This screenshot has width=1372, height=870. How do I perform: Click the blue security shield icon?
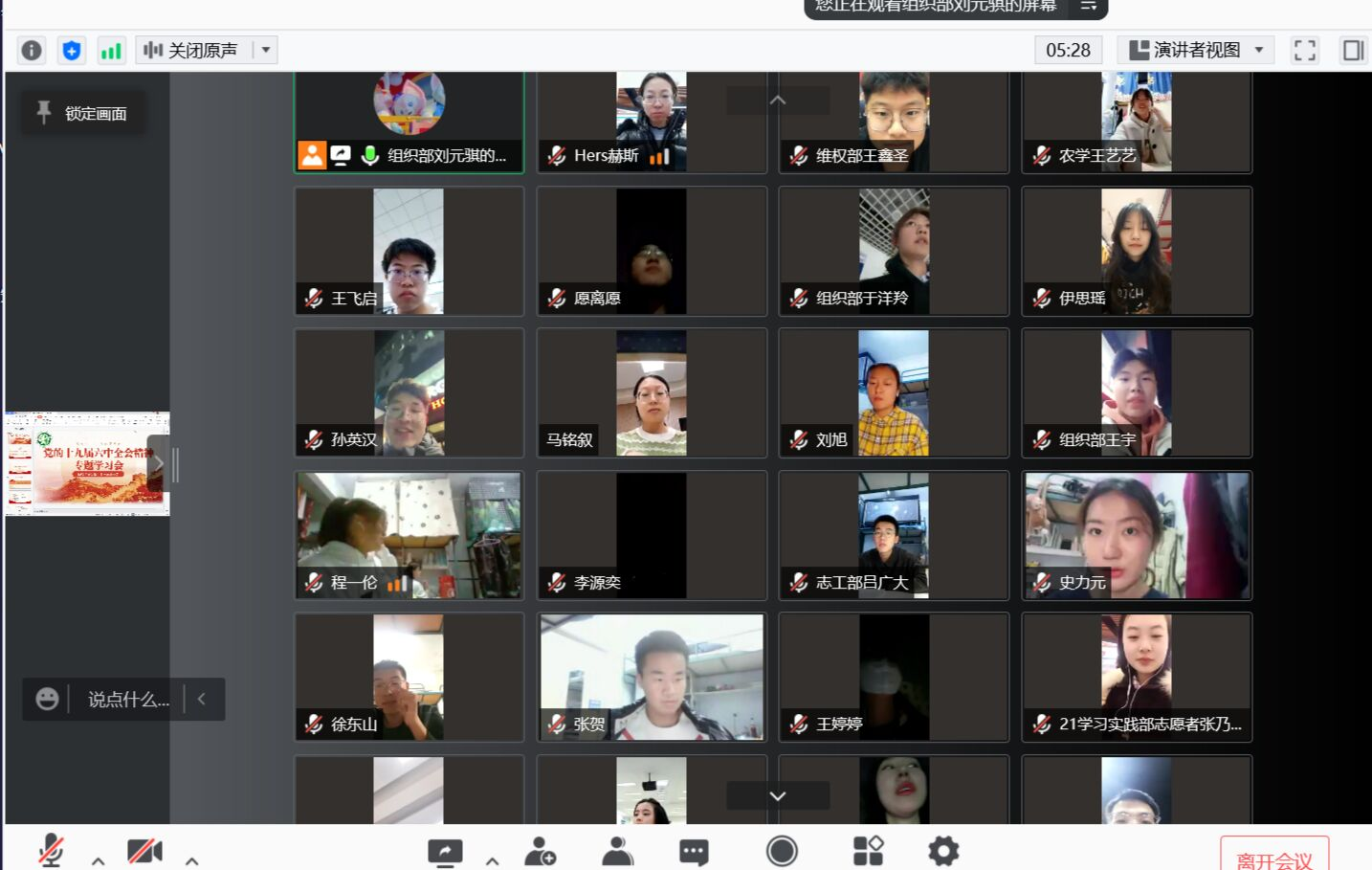(72, 50)
